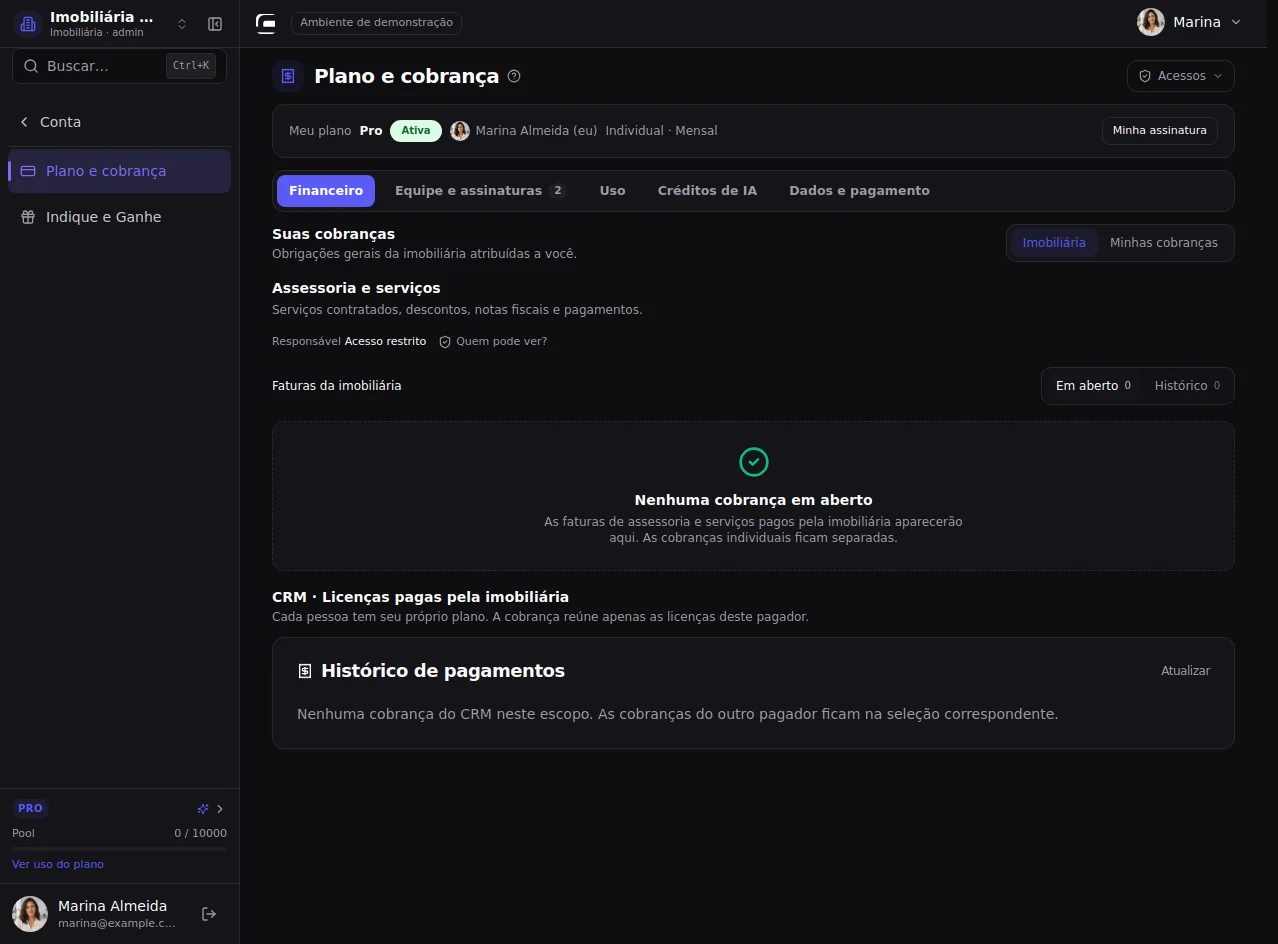Image resolution: width=1278 pixels, height=944 pixels.
Task: Click the 0 / 10000 pool value
Action: click(200, 833)
